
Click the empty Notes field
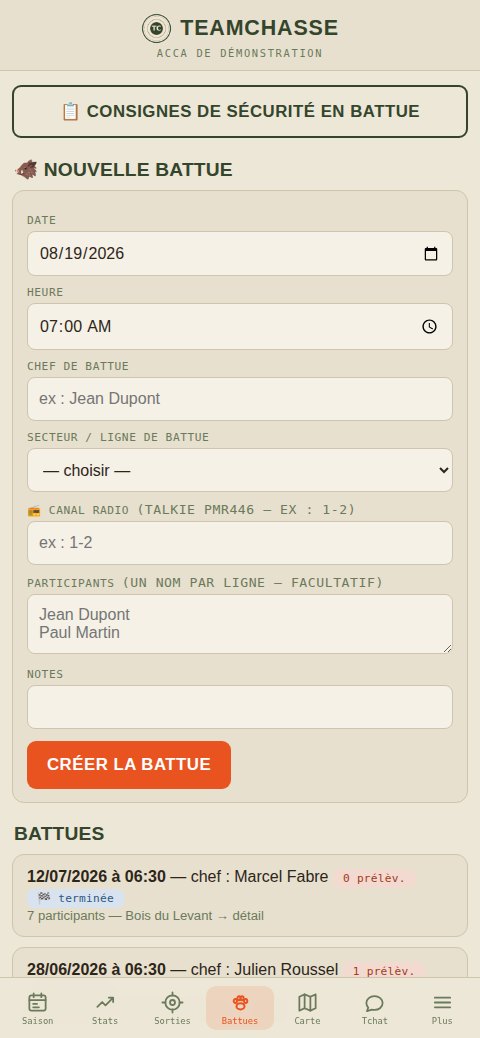coord(240,707)
